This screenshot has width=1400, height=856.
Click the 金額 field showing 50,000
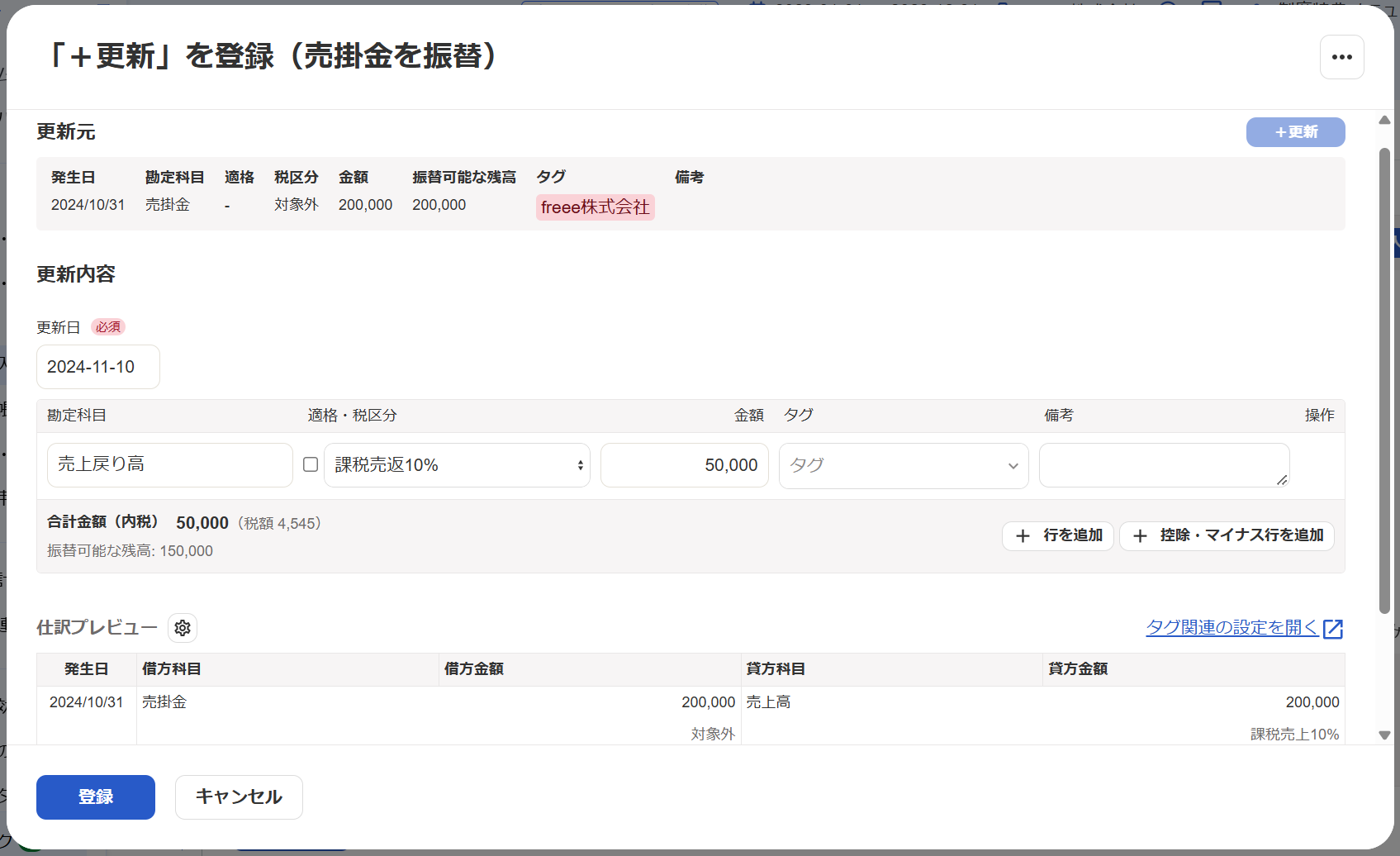(685, 465)
